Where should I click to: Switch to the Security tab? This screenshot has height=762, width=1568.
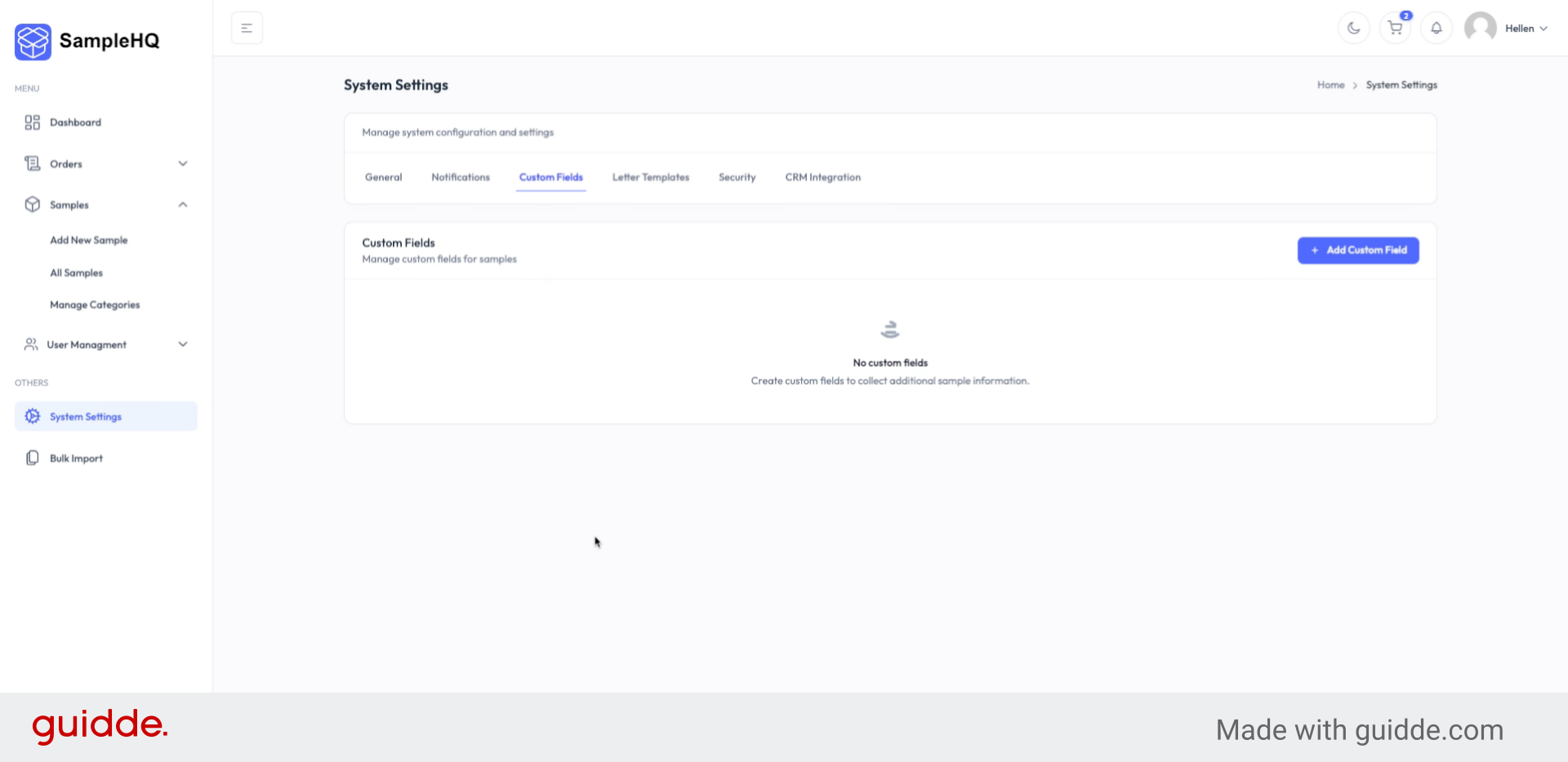(x=737, y=177)
